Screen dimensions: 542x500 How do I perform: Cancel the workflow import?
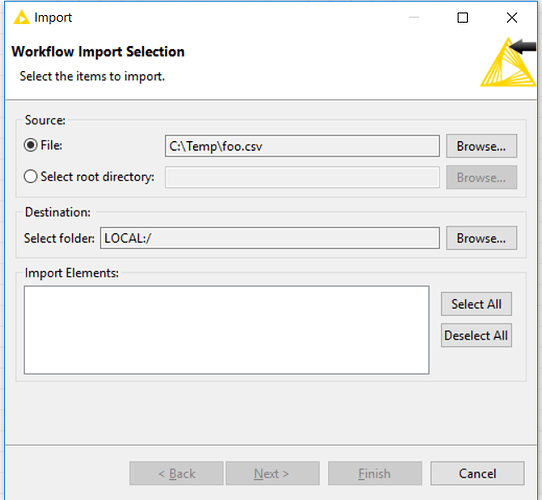pyautogui.click(x=477, y=473)
